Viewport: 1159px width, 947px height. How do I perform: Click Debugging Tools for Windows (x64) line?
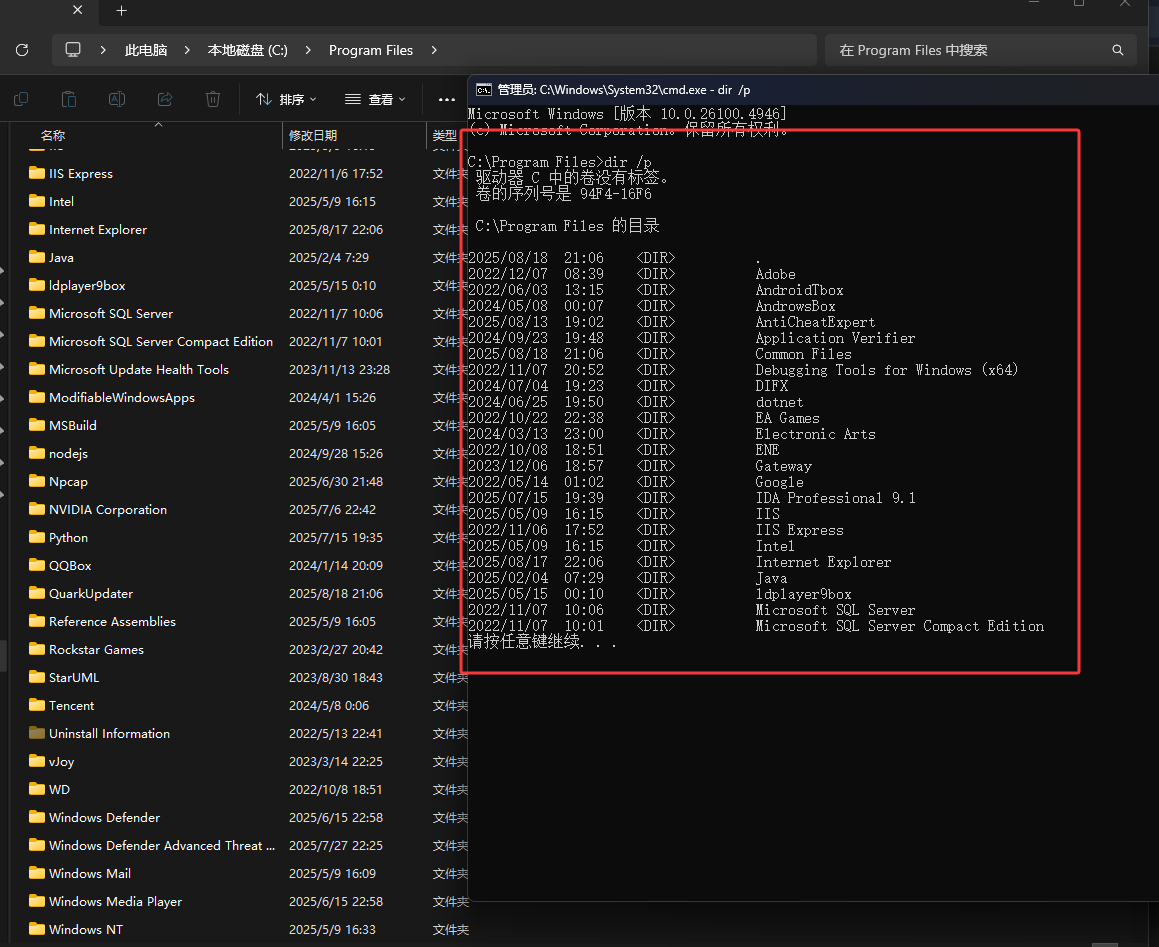click(886, 370)
